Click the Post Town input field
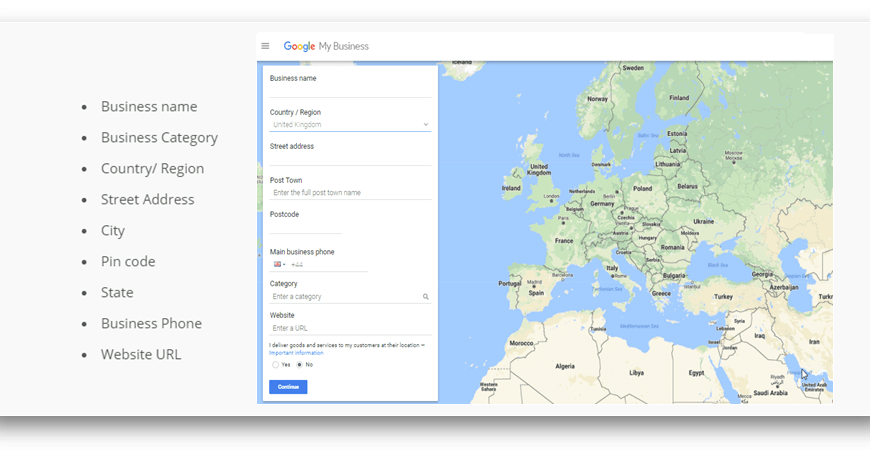Screen dimensions: 870x458 350,193
